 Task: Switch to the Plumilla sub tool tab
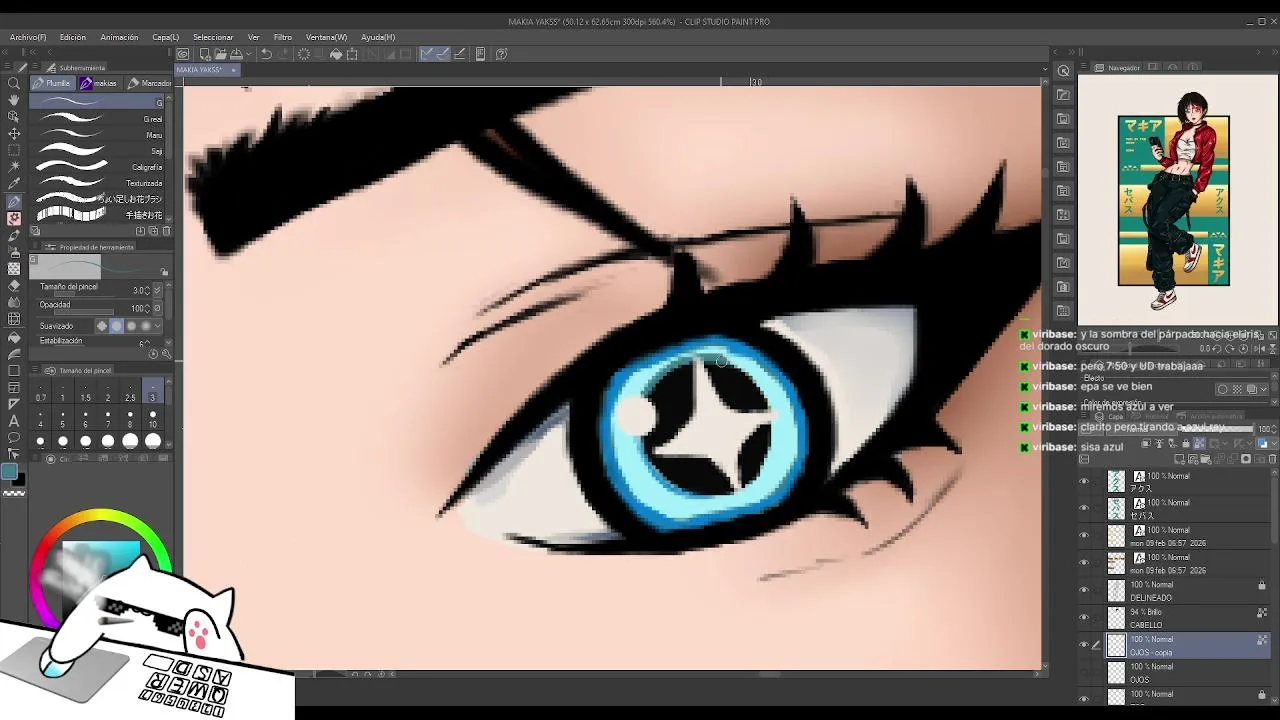click(52, 83)
